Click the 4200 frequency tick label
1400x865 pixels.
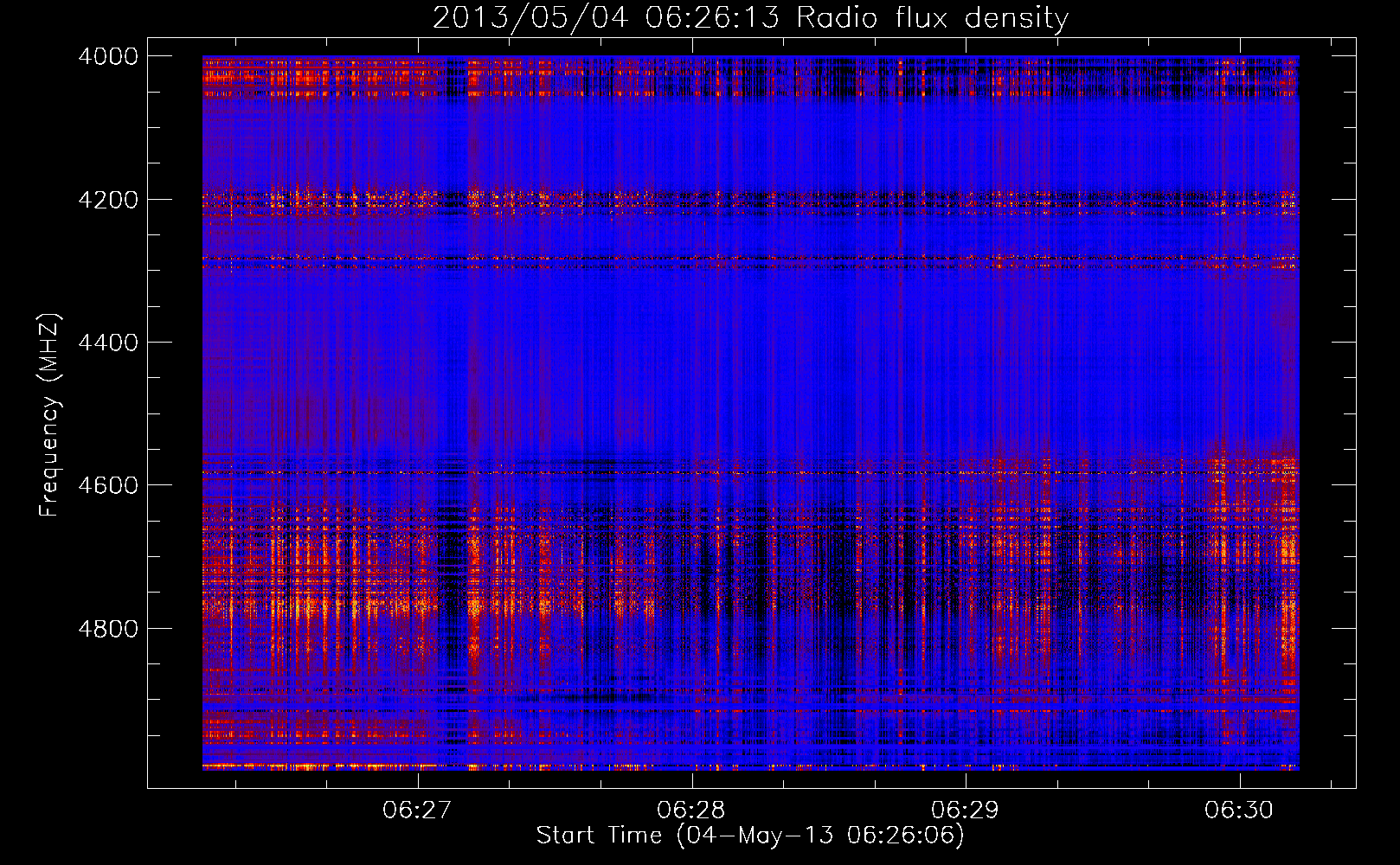point(108,200)
